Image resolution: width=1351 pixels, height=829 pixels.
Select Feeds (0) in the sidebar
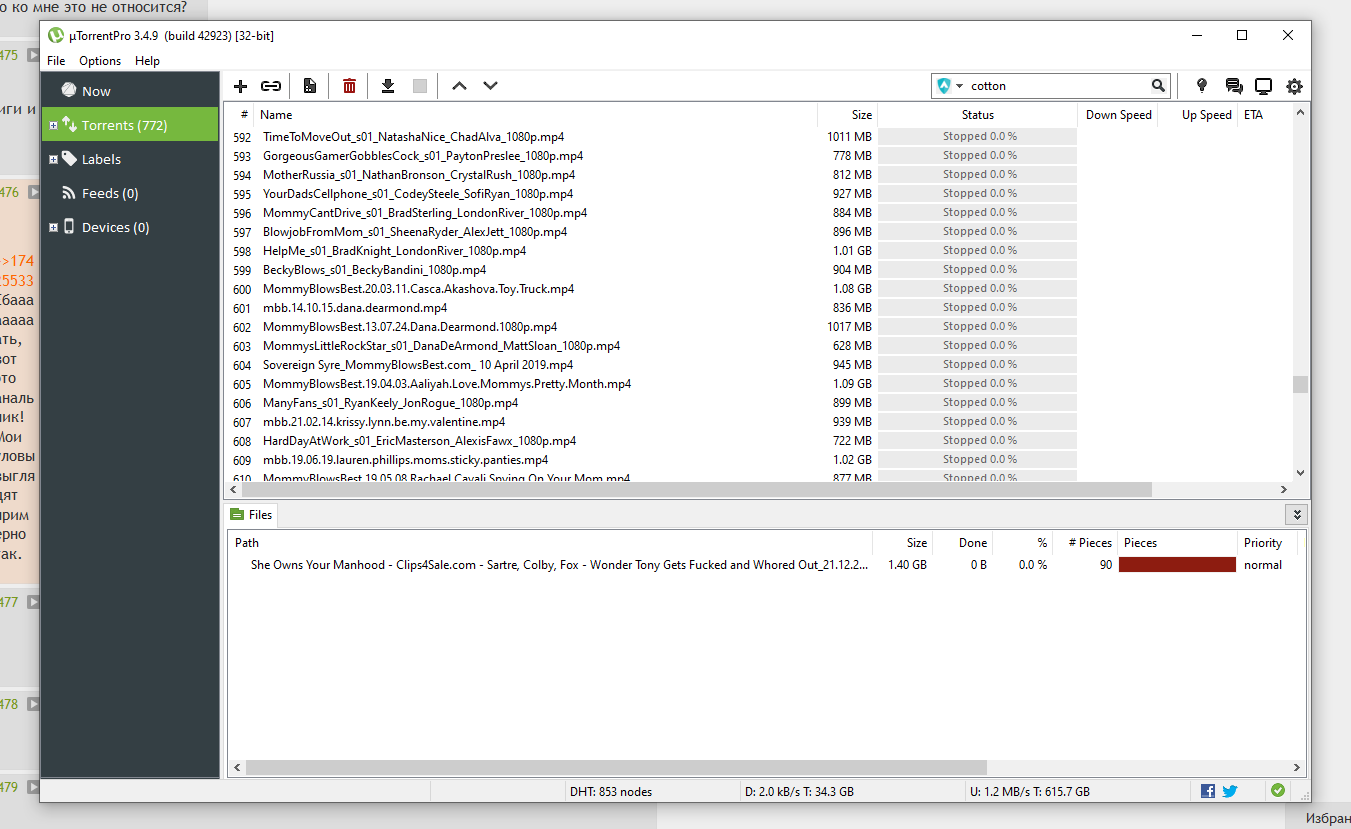click(110, 193)
